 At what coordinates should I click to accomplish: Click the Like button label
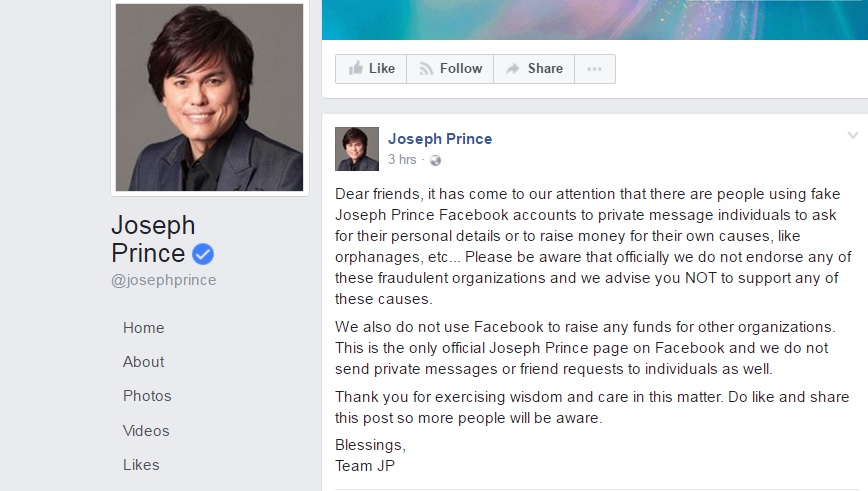coord(382,68)
